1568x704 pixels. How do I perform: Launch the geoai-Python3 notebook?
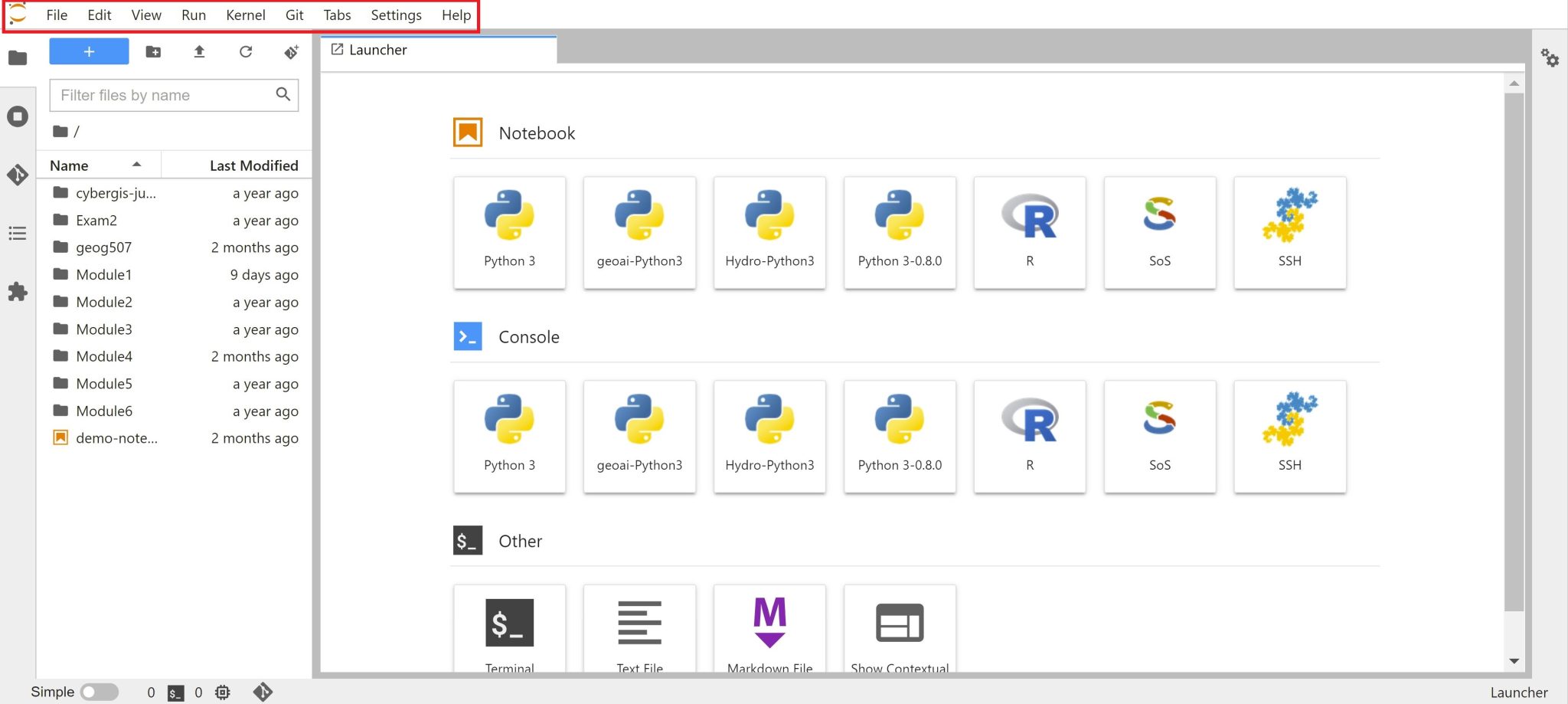(639, 232)
